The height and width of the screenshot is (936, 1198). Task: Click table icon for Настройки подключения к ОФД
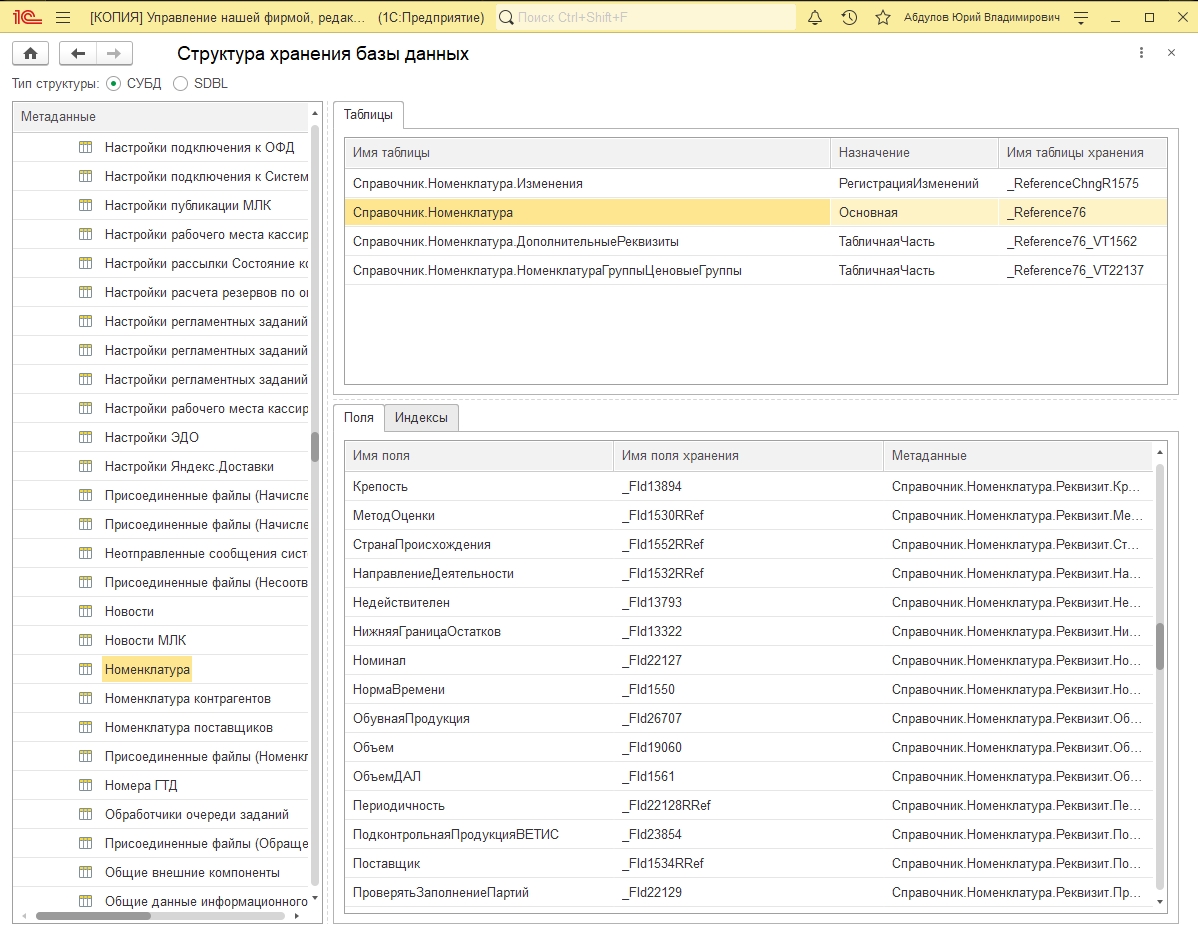click(x=86, y=147)
